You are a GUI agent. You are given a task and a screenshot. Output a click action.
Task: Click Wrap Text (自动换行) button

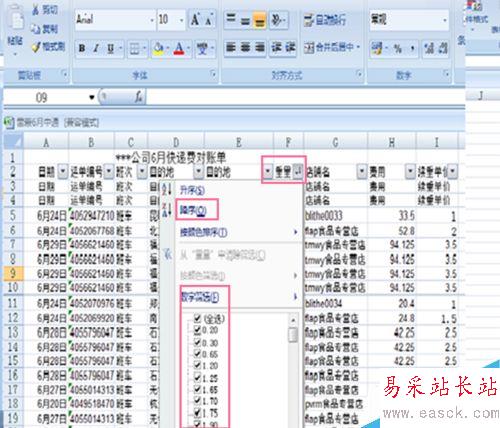[325, 20]
